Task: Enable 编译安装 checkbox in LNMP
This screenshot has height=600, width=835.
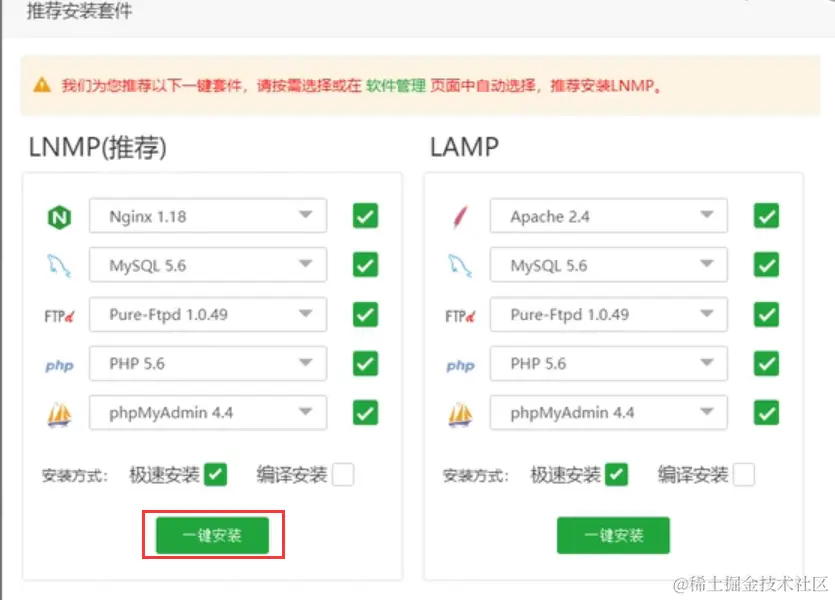Action: pos(343,474)
